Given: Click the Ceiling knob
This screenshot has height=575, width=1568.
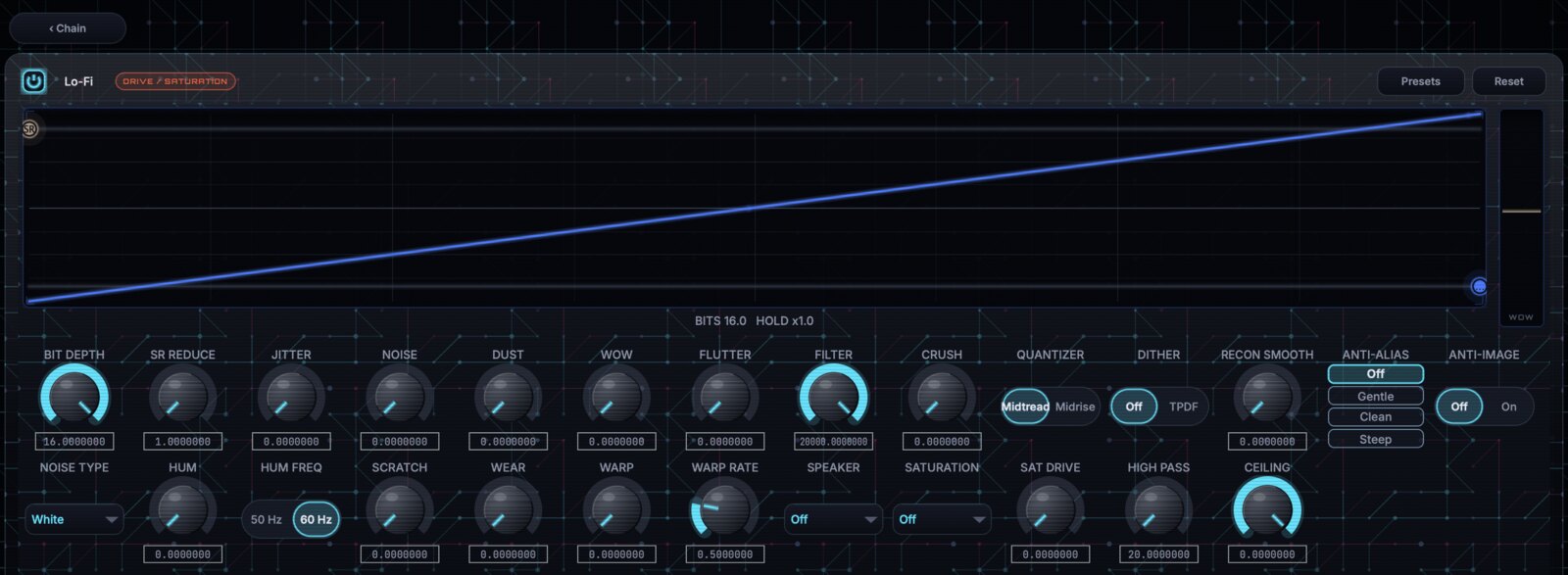Looking at the screenshot, I should [1267, 510].
